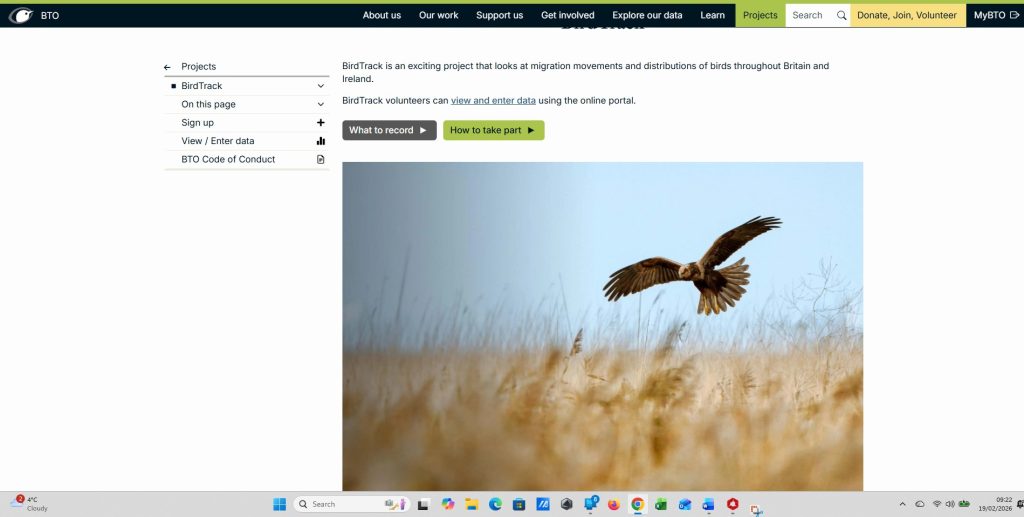Follow the view and enter data link
Image resolution: width=1024 pixels, height=517 pixels.
(493, 101)
